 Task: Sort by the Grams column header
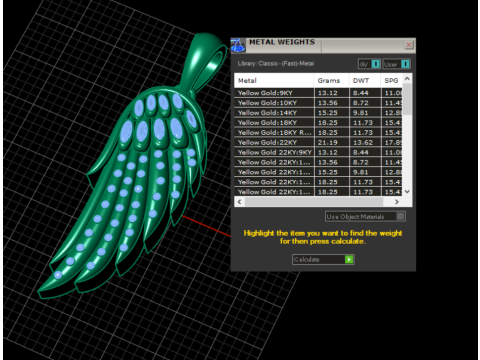(331, 81)
